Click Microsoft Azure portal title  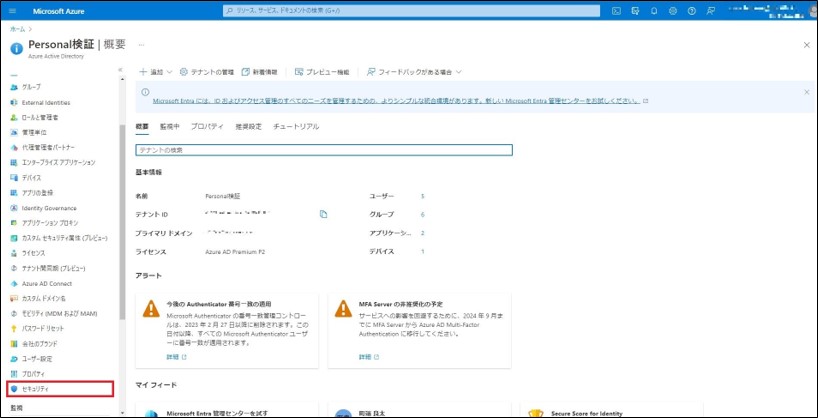tap(58, 11)
